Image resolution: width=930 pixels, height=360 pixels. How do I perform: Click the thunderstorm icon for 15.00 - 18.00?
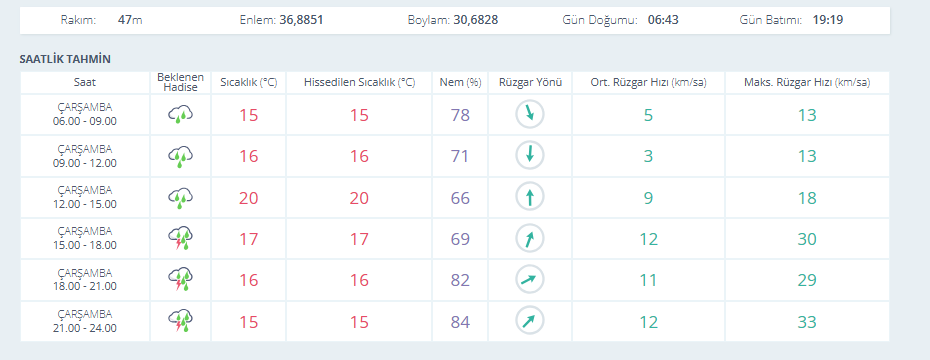click(180, 238)
